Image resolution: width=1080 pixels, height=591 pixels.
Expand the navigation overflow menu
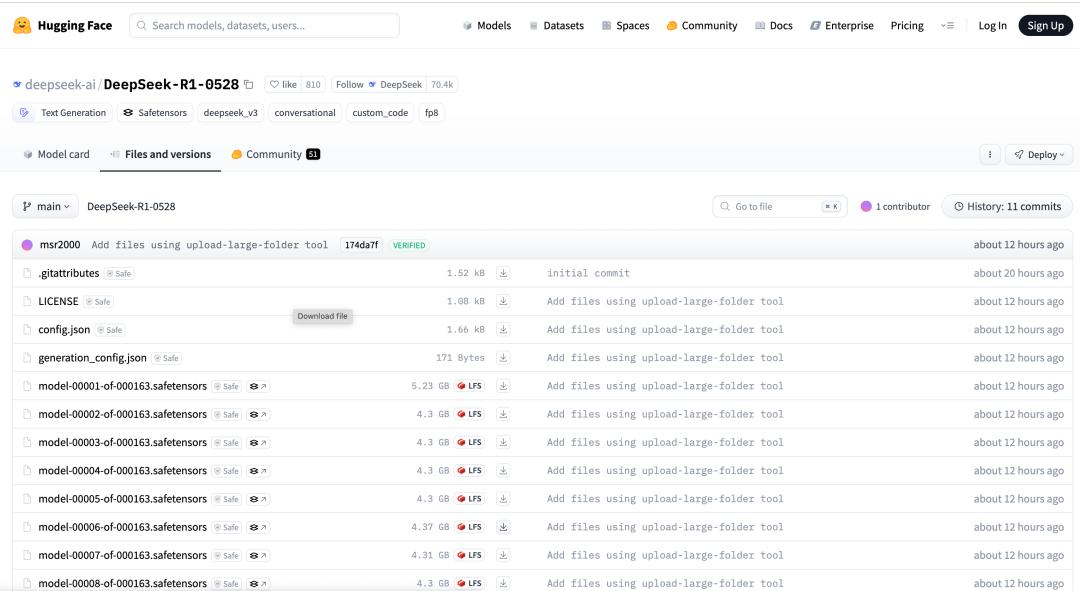coord(948,25)
